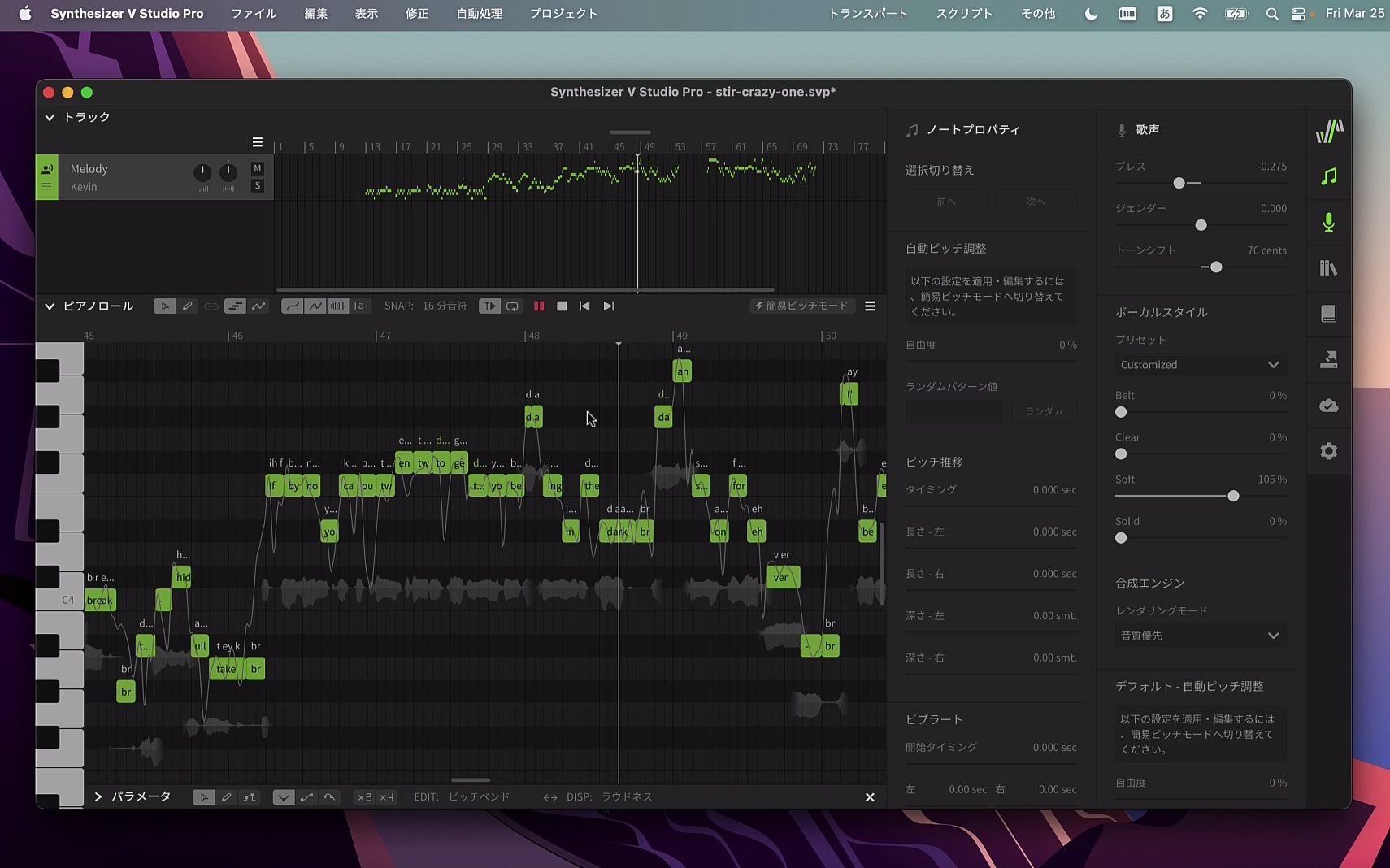Viewport: 1390px width, 868px height.
Task: Click the ランダム button for random pattern value
Action: pyautogui.click(x=1043, y=410)
